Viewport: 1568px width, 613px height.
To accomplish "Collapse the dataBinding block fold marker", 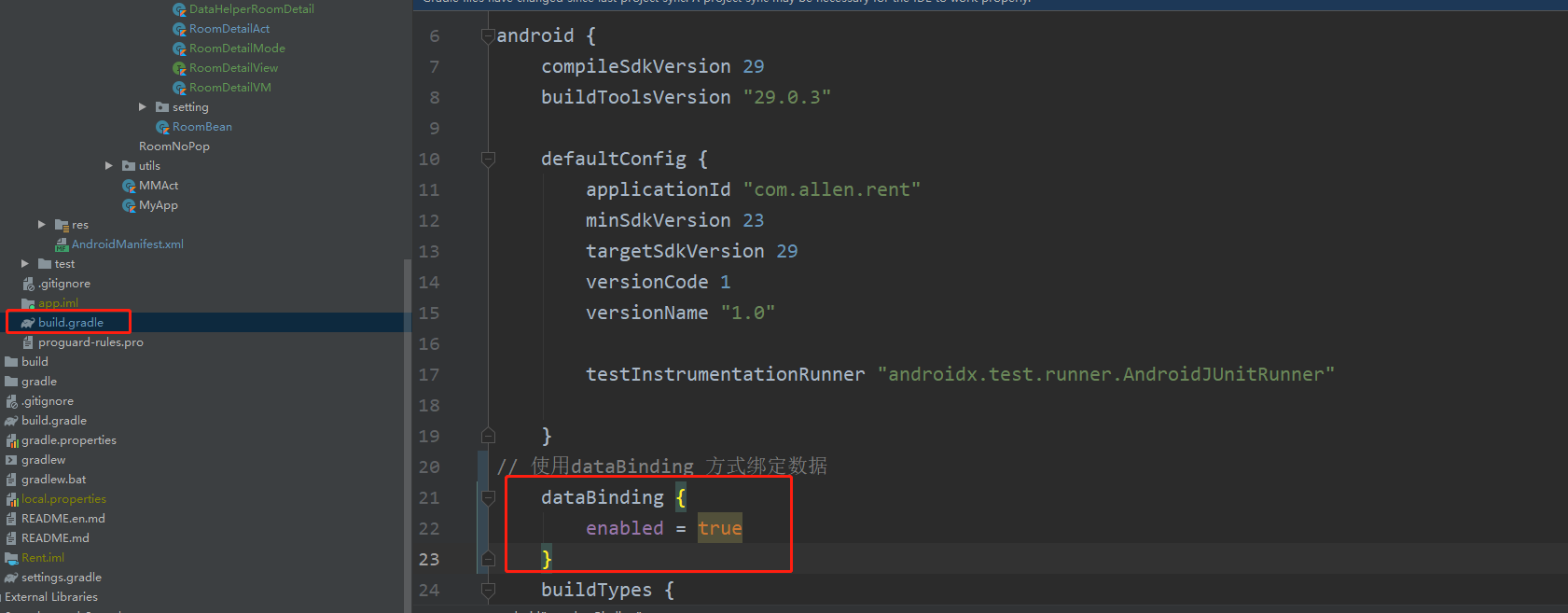I will coord(488,497).
